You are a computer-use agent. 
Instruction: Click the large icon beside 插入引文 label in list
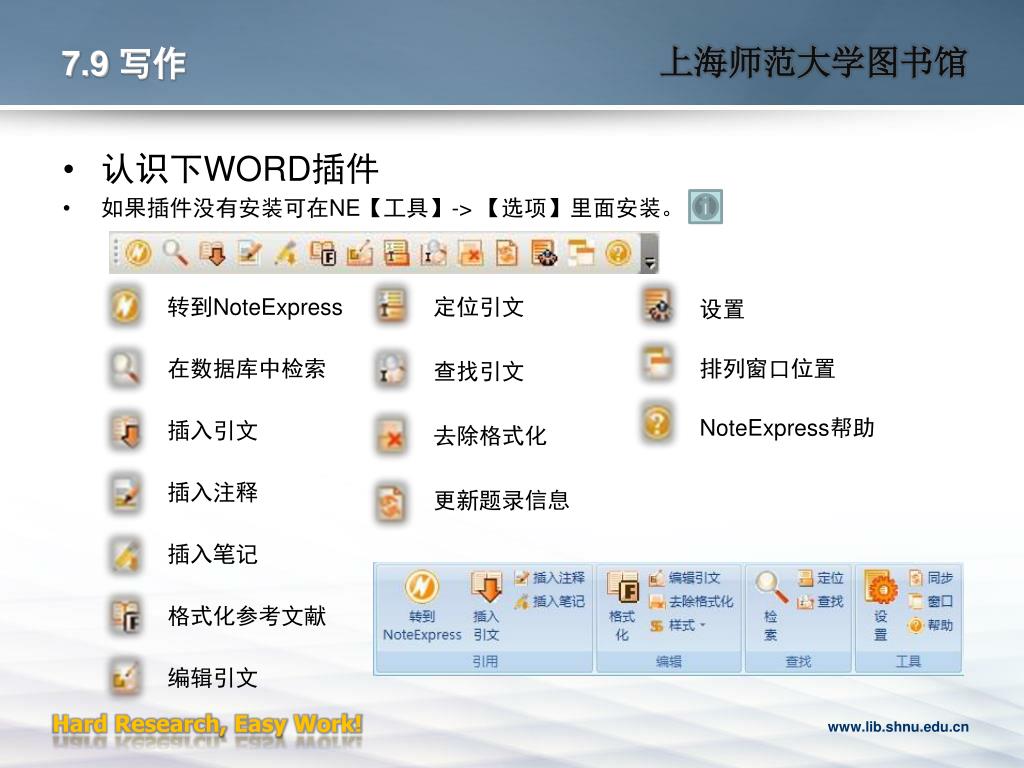click(125, 430)
